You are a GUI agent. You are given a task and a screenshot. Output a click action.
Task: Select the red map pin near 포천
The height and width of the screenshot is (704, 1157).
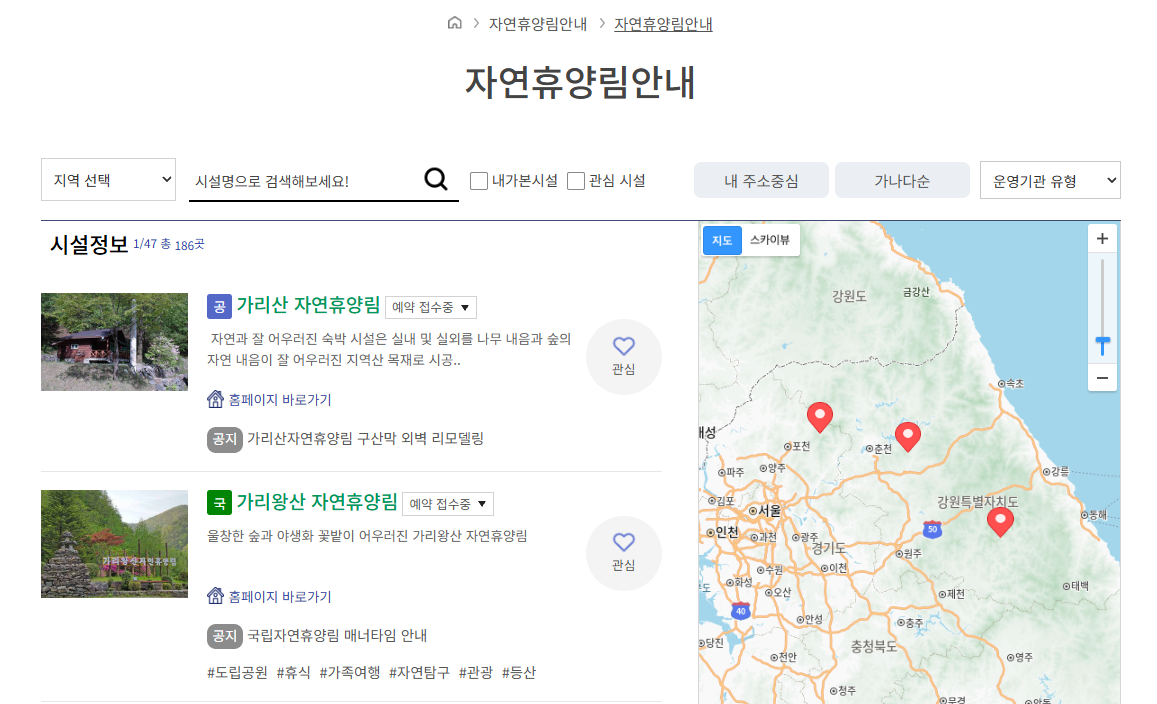tap(820, 417)
